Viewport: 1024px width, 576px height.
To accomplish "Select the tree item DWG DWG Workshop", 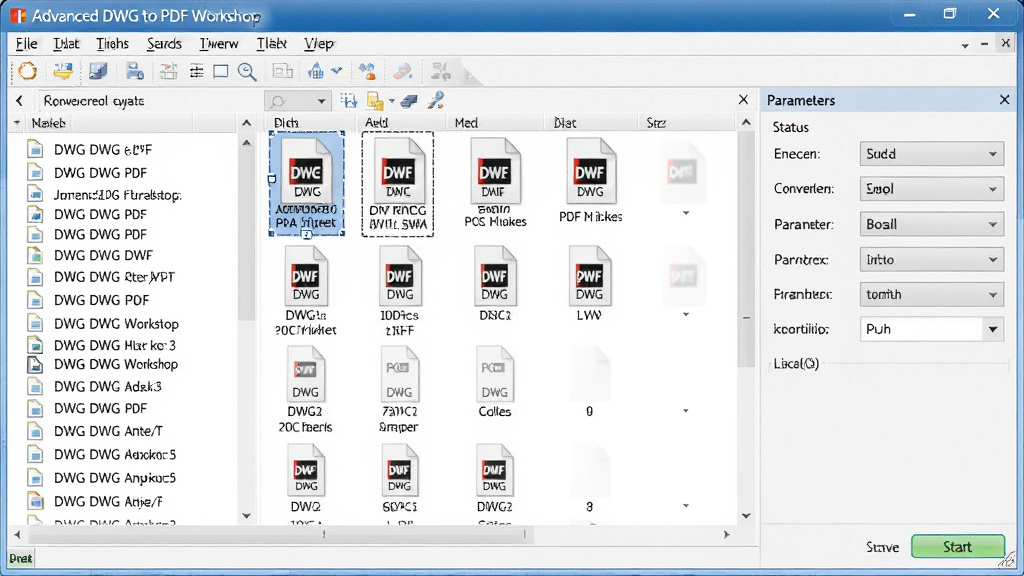I will click(116, 364).
